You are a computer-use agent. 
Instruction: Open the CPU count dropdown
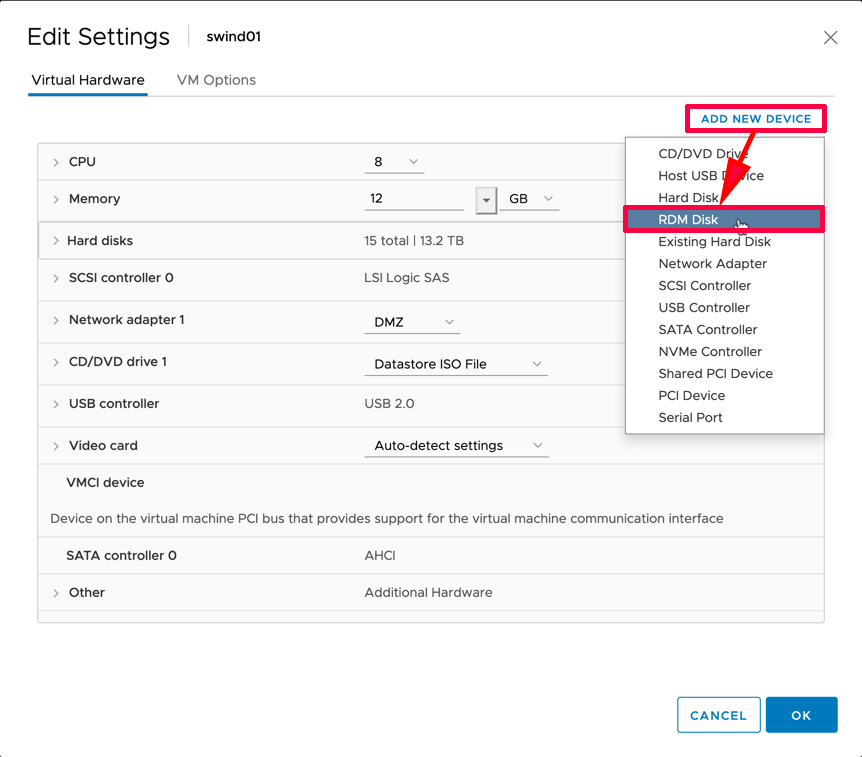point(394,162)
